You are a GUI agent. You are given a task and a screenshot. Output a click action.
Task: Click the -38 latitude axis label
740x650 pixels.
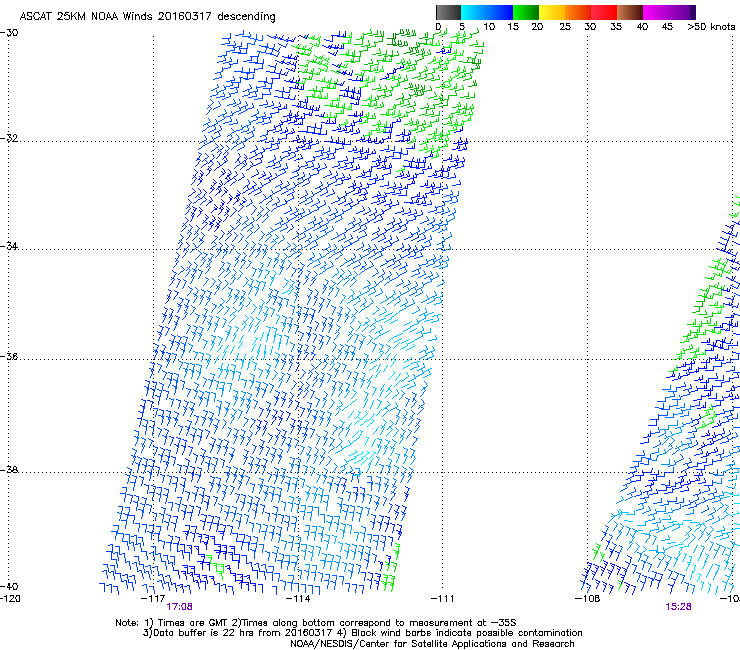tap(9, 470)
